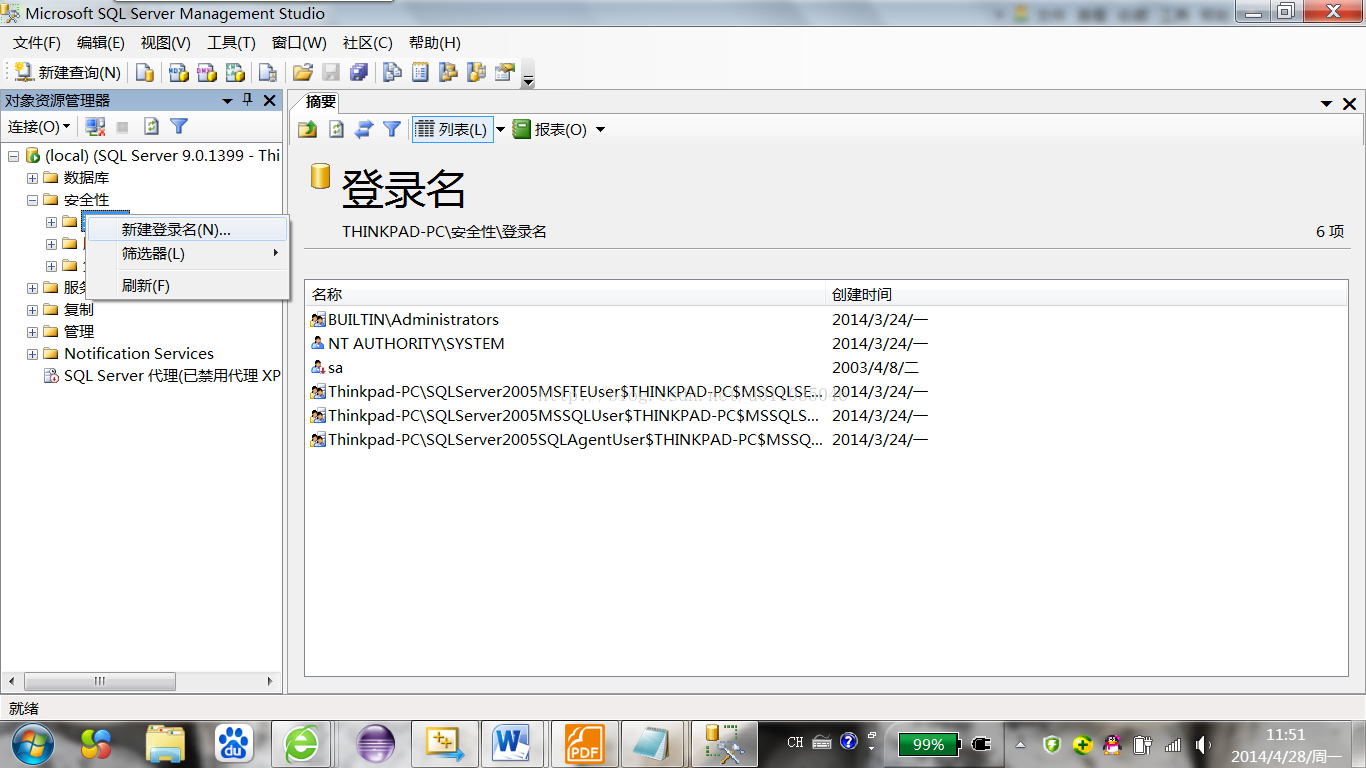Open a Database Engine Query from toolbar
This screenshot has width=1366, height=768.
point(145,72)
